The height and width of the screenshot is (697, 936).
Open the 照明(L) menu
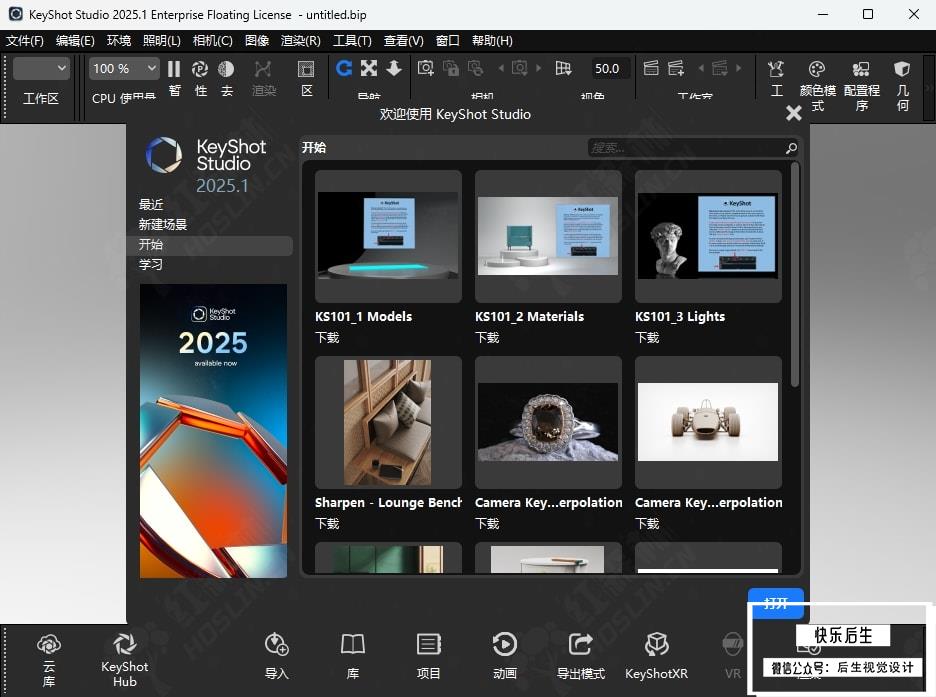162,41
